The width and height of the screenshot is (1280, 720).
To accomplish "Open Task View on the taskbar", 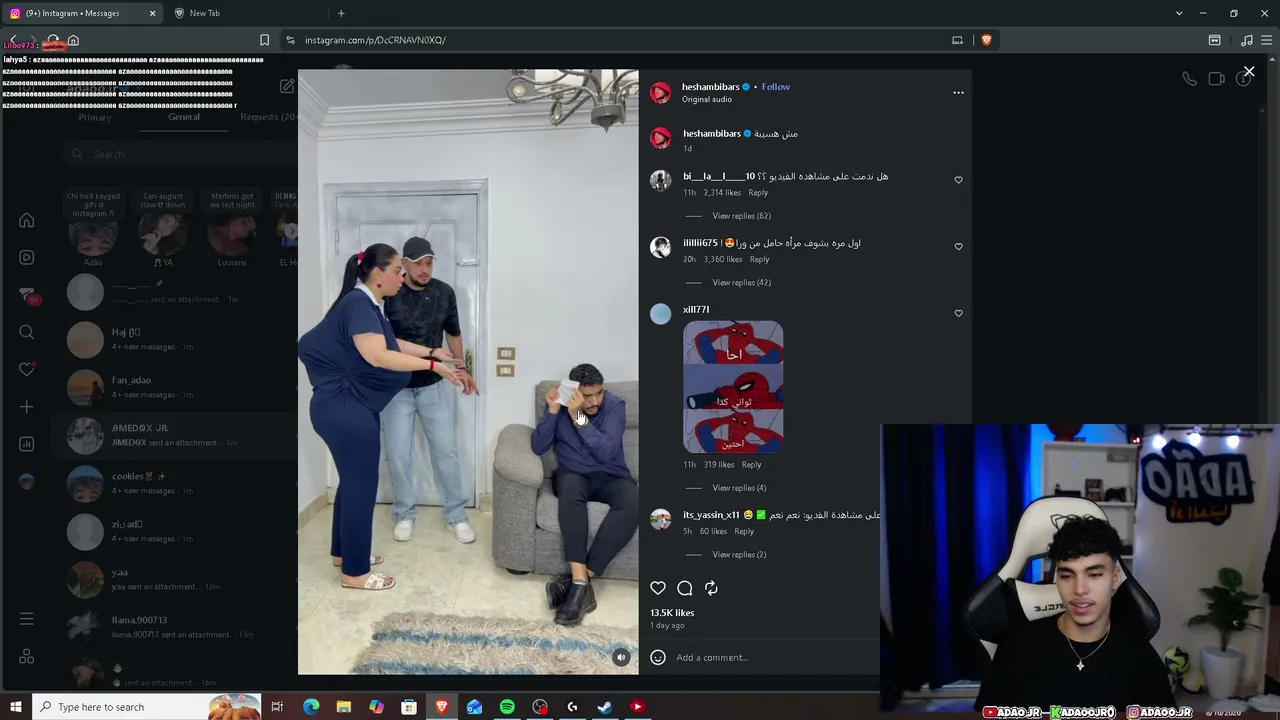I will 277,707.
